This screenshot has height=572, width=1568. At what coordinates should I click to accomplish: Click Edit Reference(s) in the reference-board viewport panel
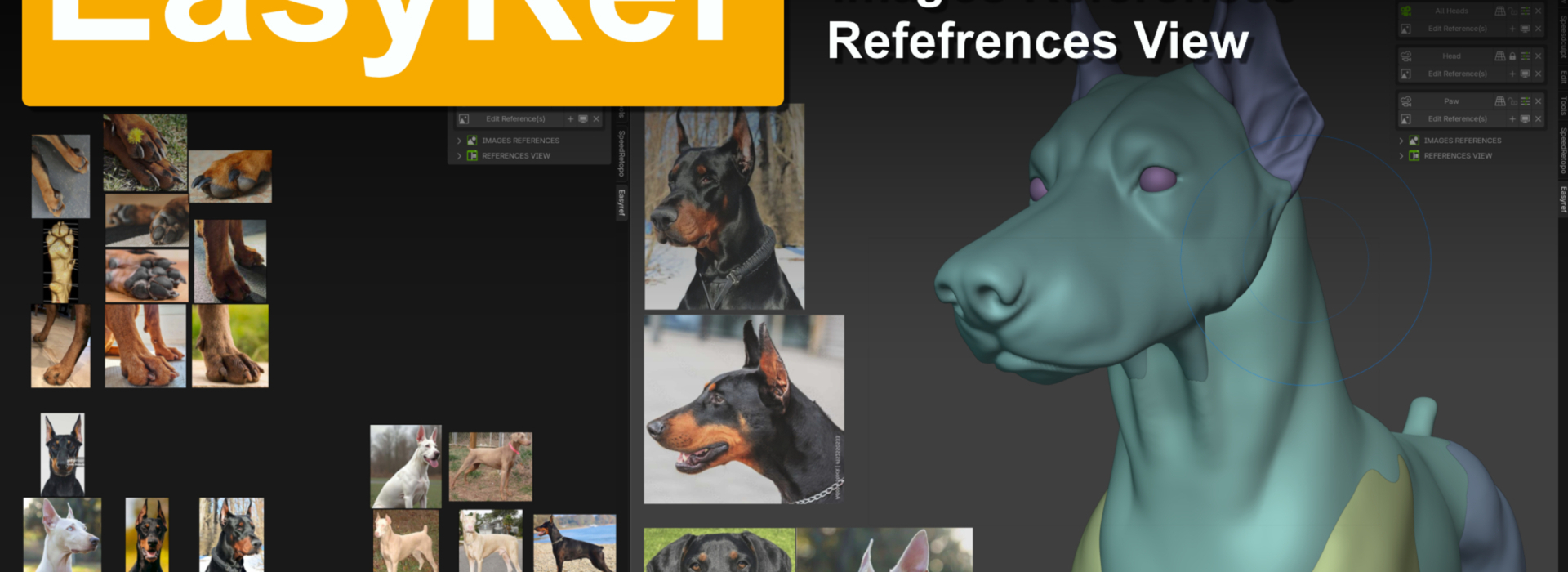pyautogui.click(x=515, y=118)
